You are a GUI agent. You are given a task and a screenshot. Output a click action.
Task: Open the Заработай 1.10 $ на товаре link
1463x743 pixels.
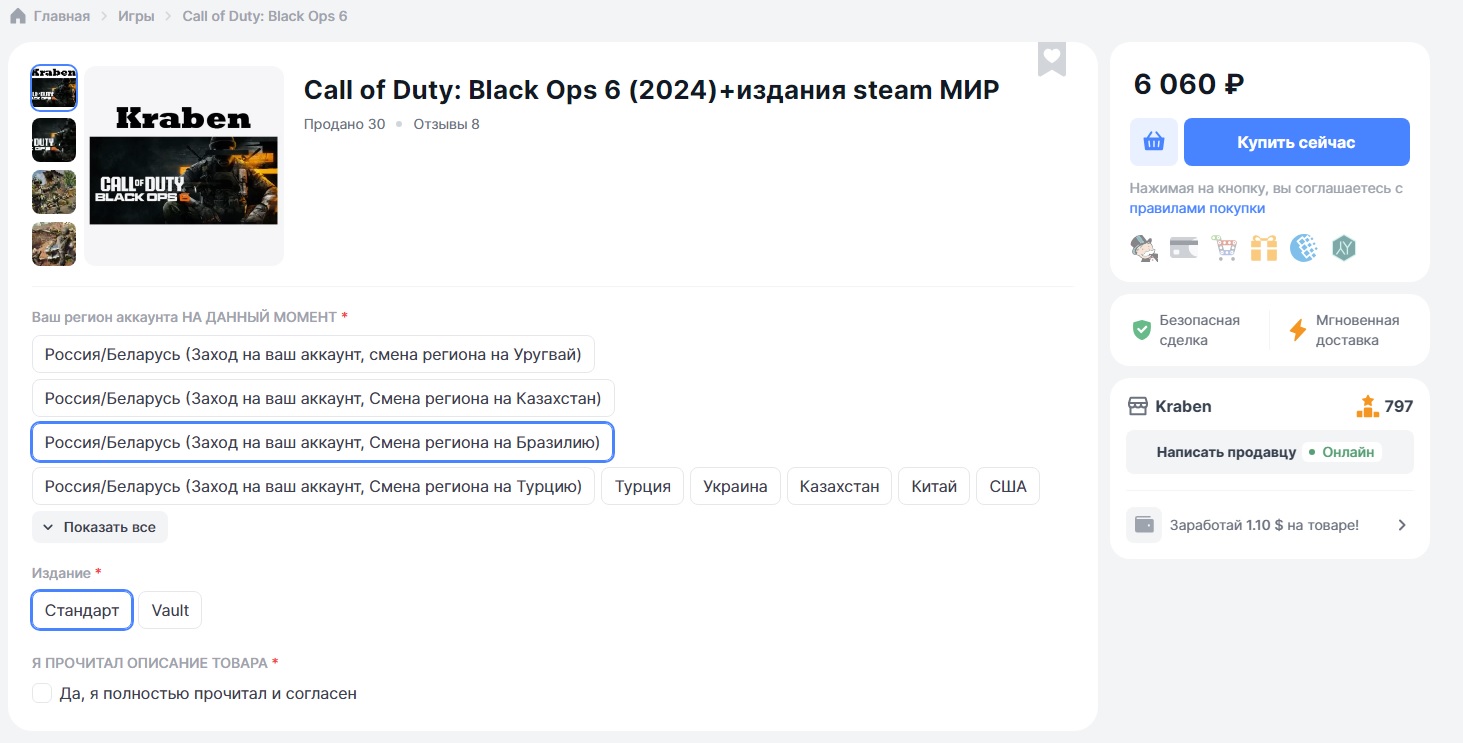click(1264, 525)
